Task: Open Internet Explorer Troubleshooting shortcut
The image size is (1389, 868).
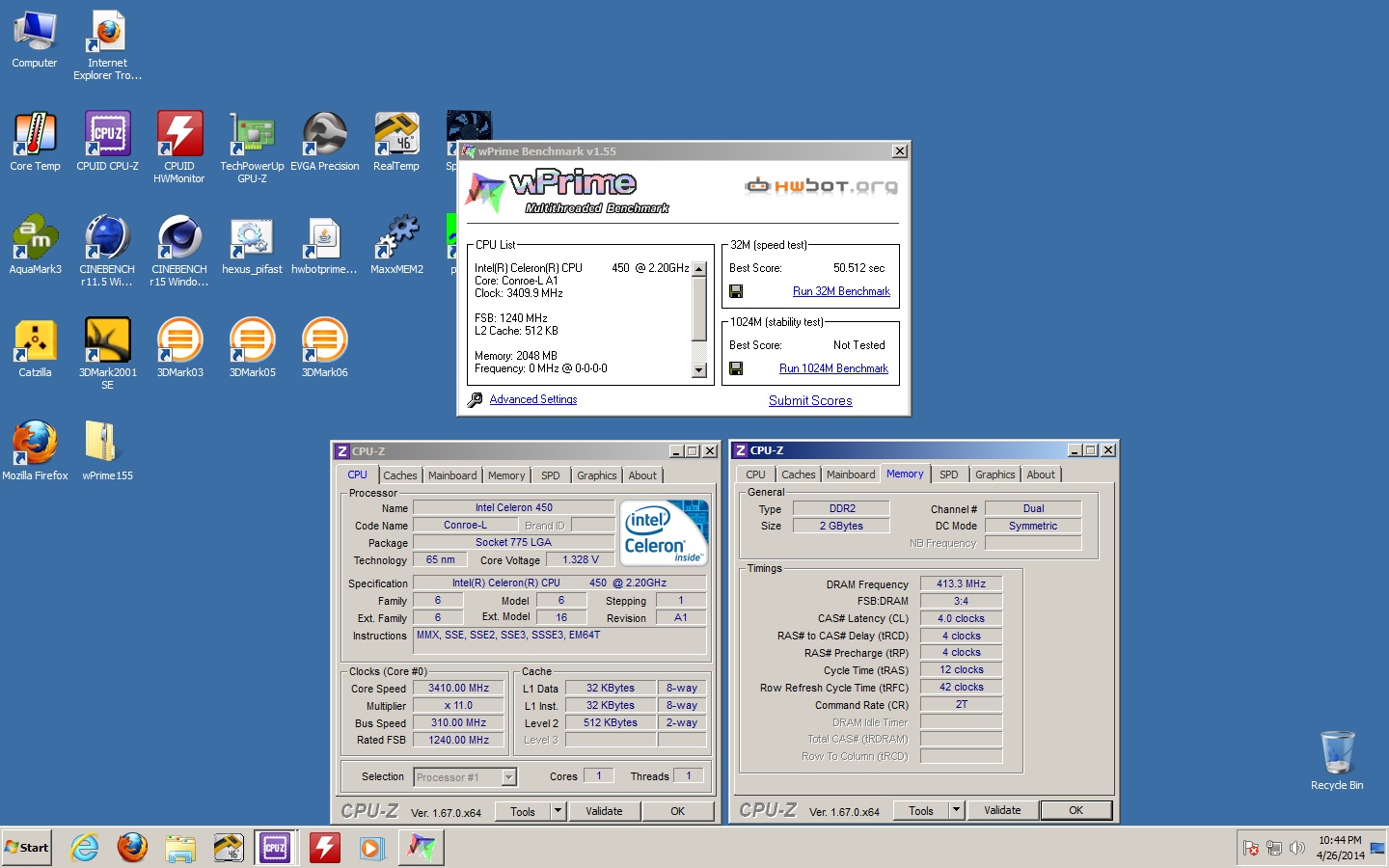Action: [107, 44]
